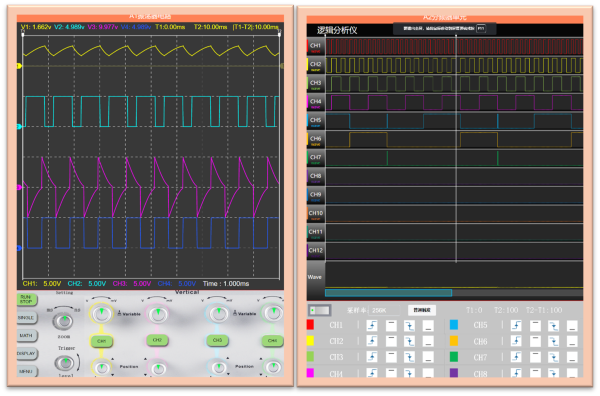Toggle oscilloscope channel CH1 button
This screenshot has height=396, width=600.
coord(101,341)
